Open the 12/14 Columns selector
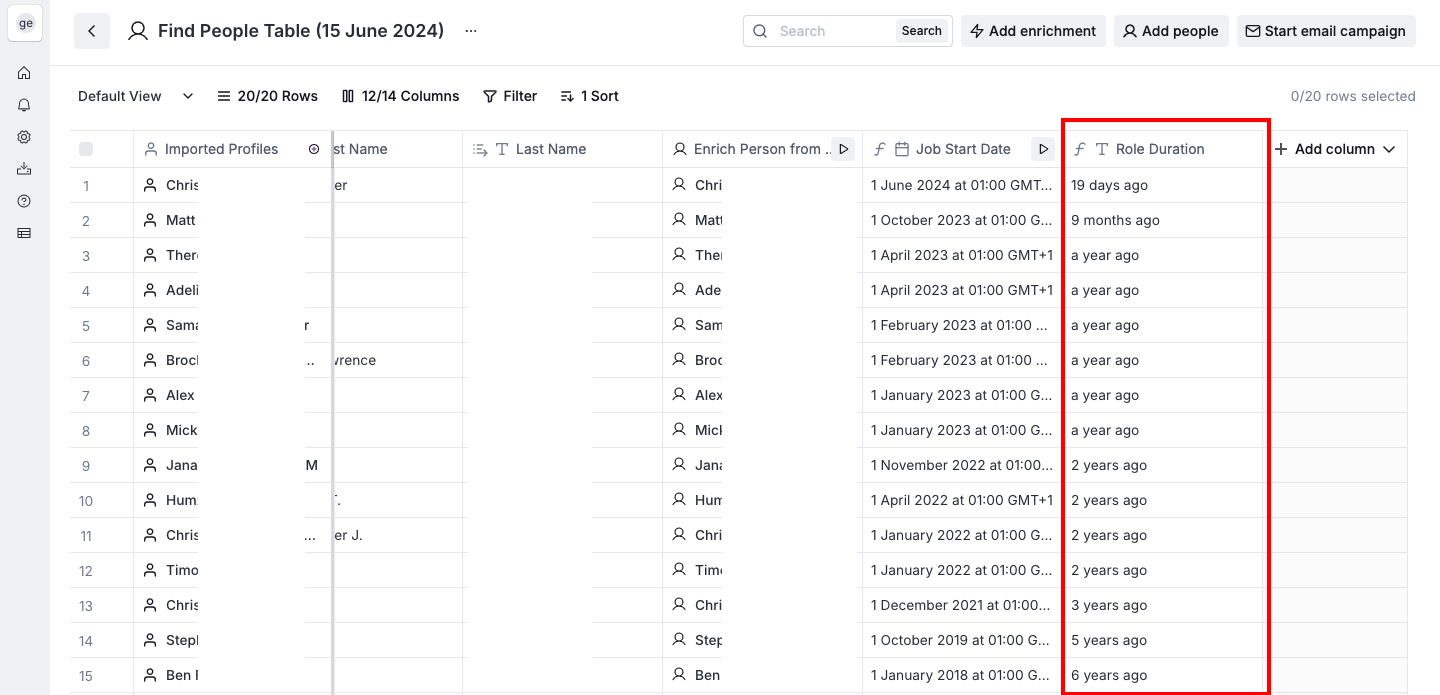Screen dimensions: 1440x695 point(400,96)
